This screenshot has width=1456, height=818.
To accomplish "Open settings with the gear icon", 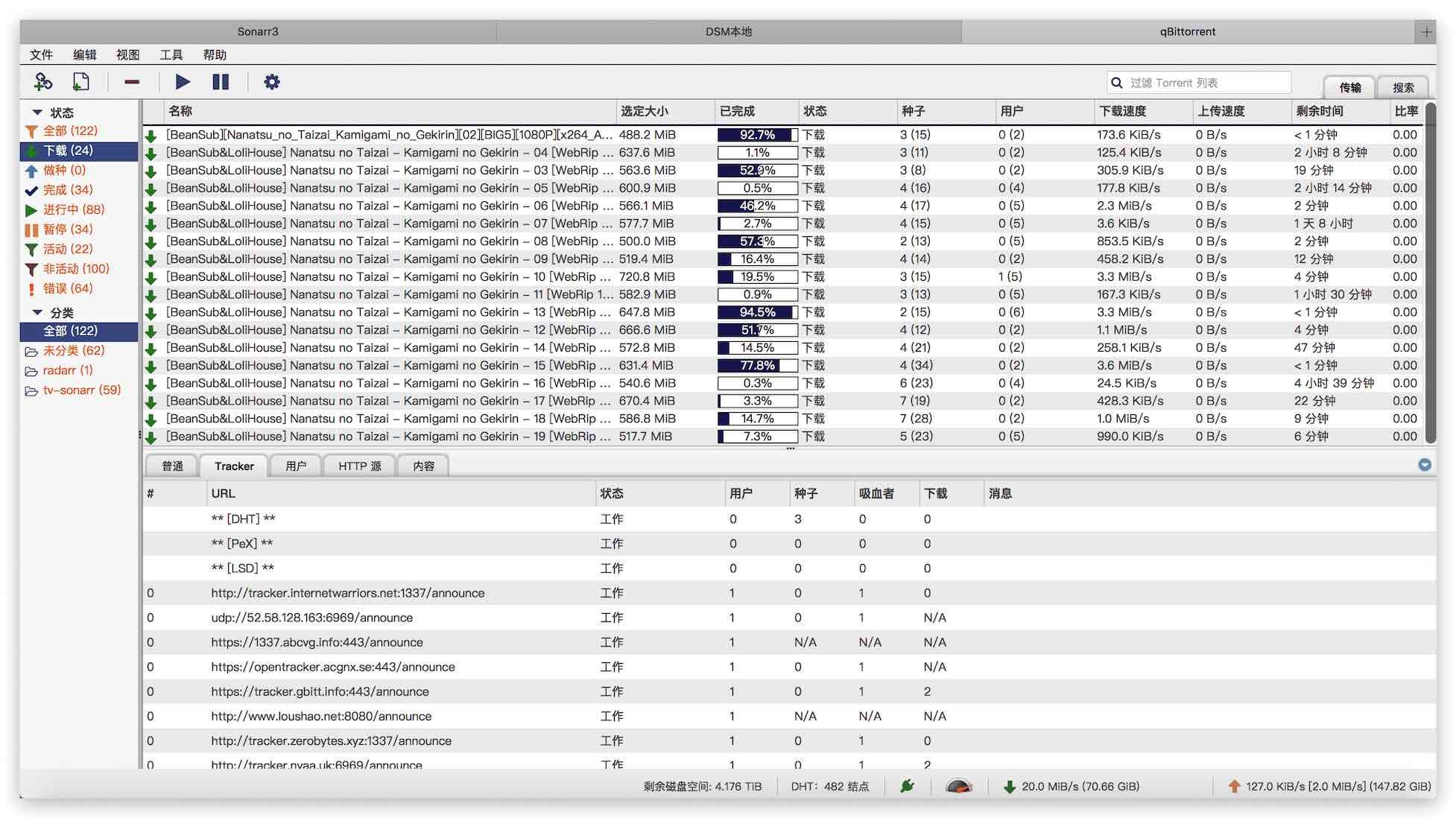I will point(272,82).
